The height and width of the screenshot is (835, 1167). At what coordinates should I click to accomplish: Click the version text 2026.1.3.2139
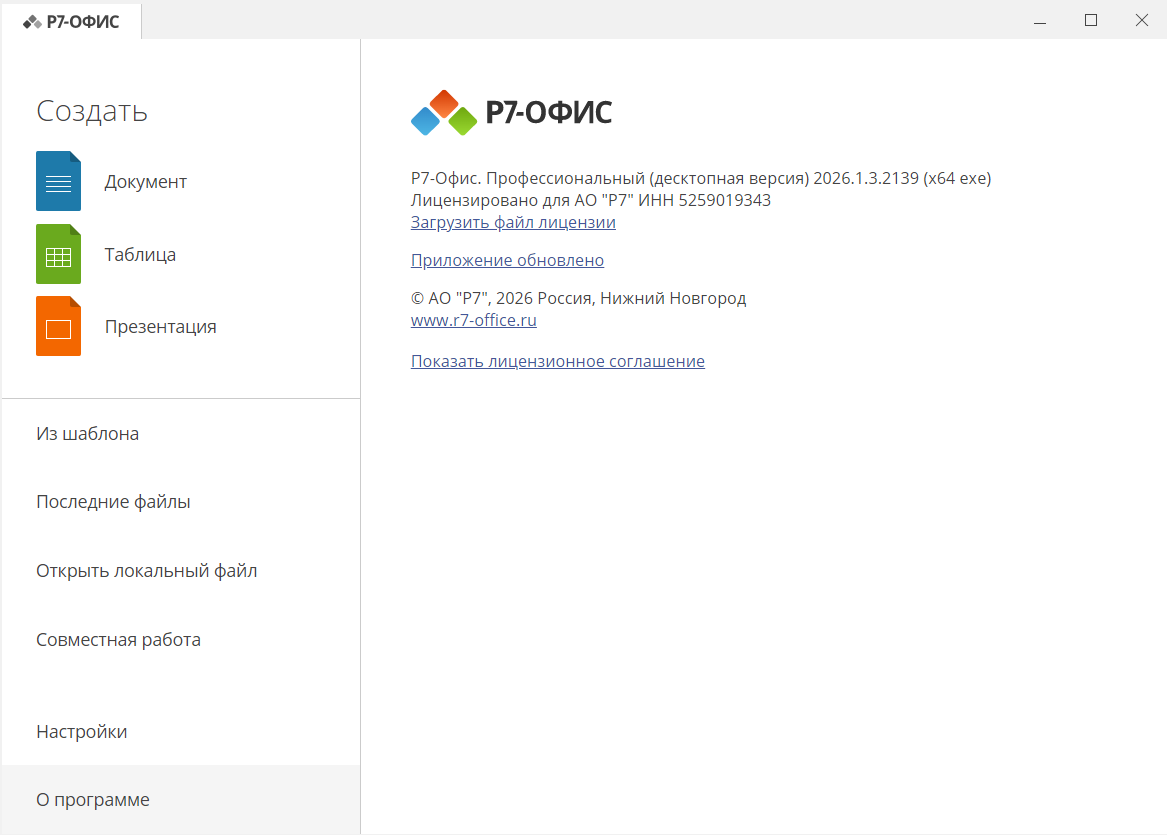[866, 179]
